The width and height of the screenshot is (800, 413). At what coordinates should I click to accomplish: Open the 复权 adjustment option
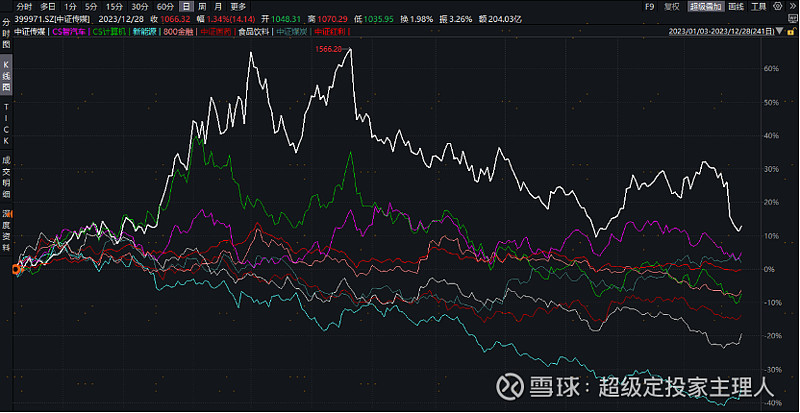tap(671, 7)
